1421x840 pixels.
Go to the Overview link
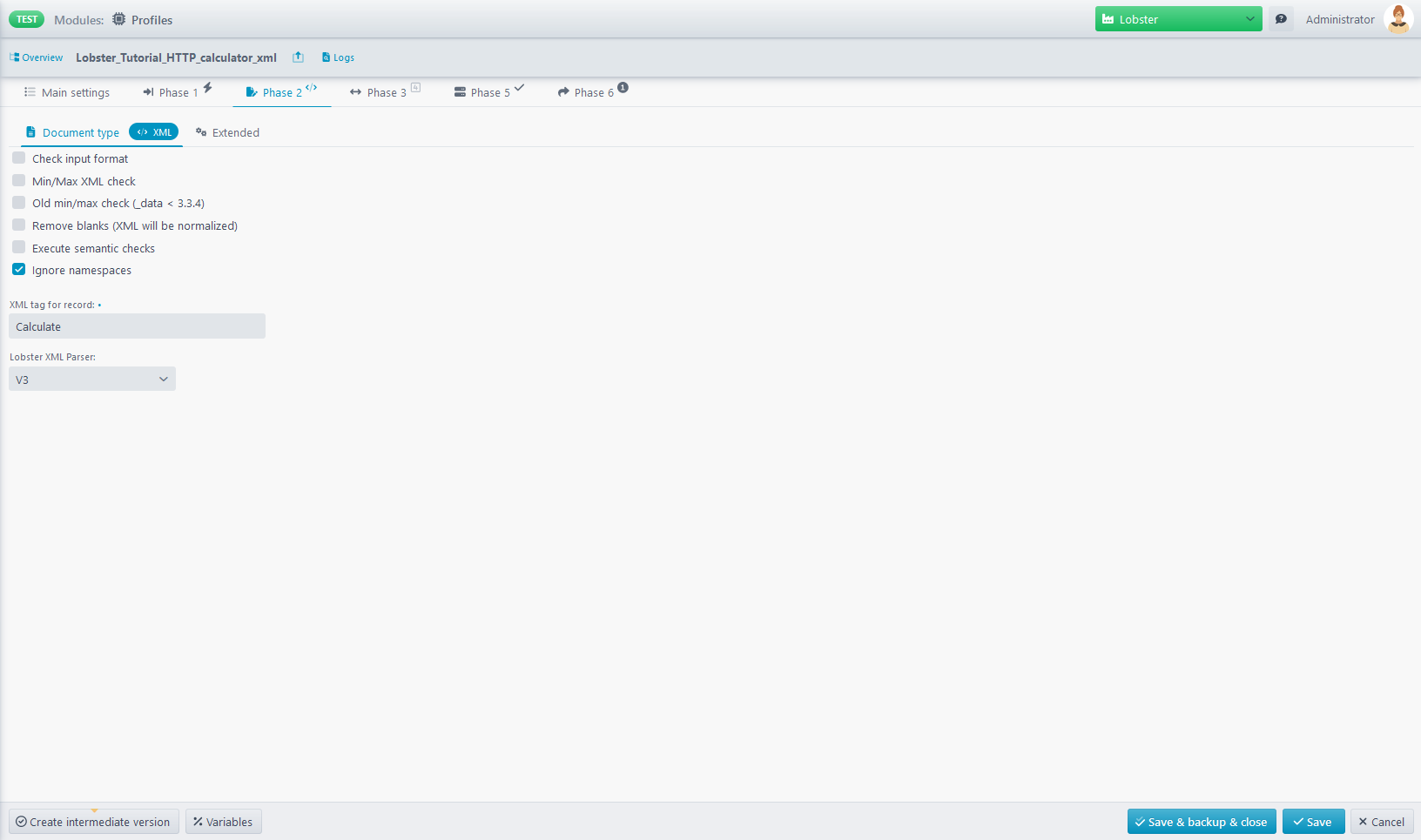pyautogui.click(x=37, y=57)
